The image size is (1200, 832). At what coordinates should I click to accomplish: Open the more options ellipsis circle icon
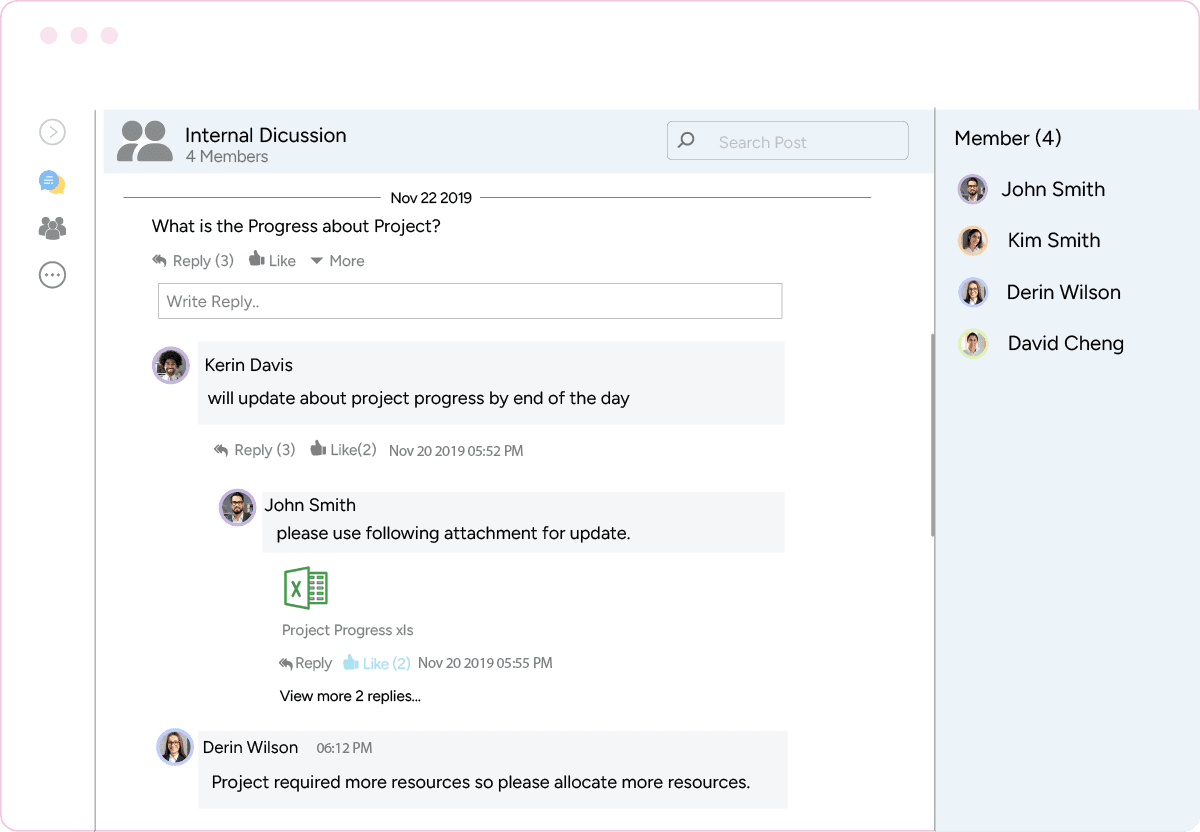click(x=52, y=274)
